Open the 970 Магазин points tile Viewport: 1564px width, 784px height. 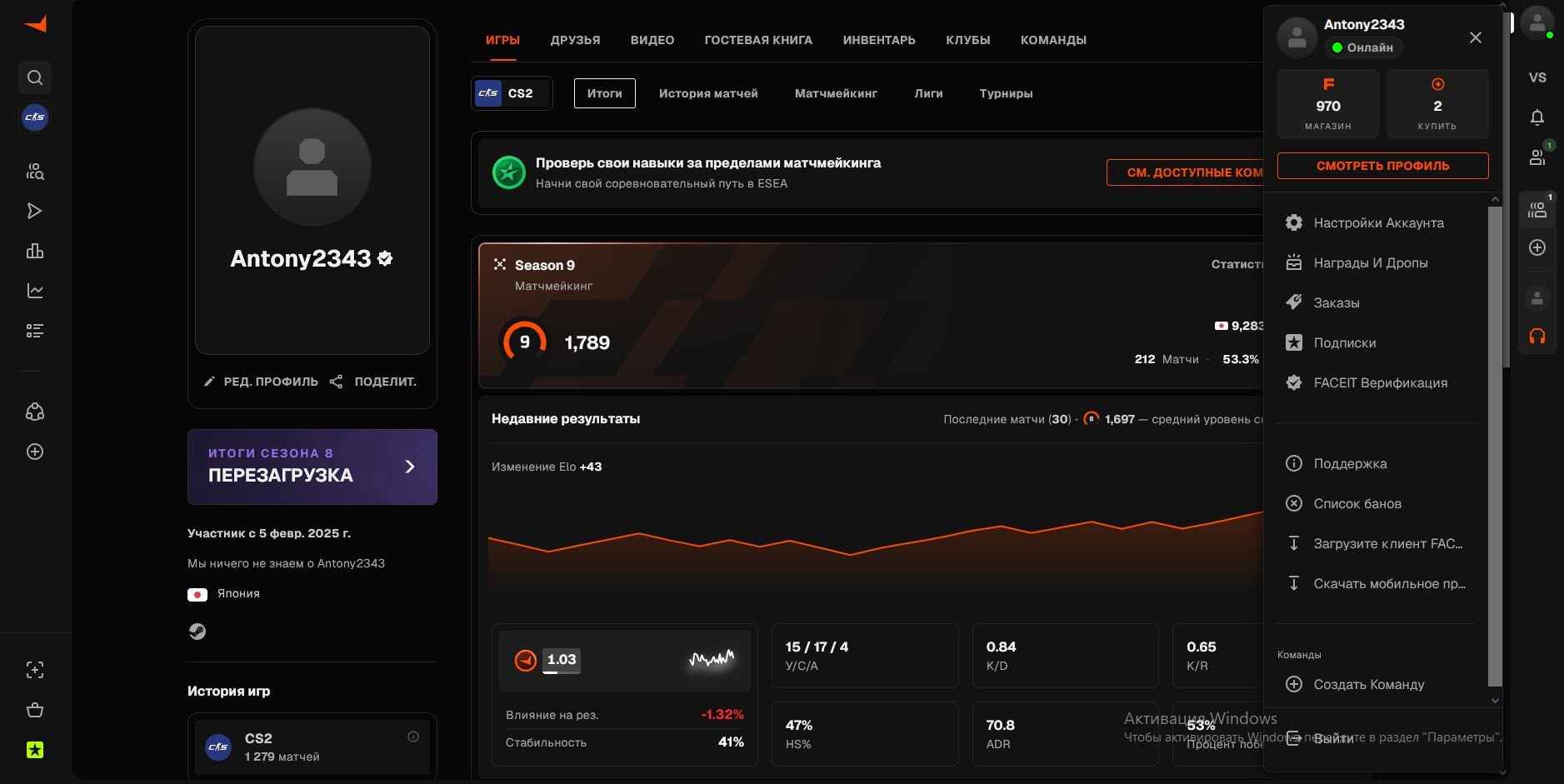point(1328,104)
